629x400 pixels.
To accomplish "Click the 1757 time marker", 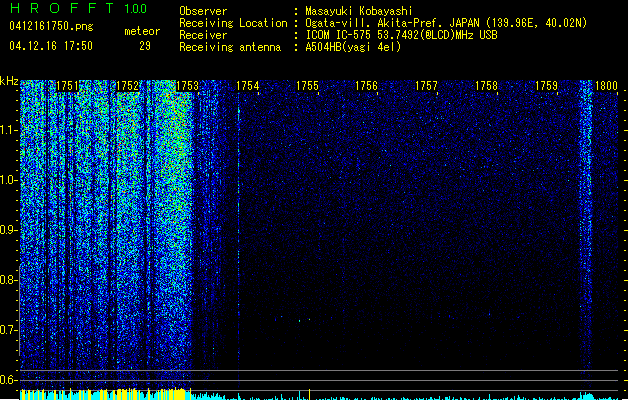I will tap(426, 86).
